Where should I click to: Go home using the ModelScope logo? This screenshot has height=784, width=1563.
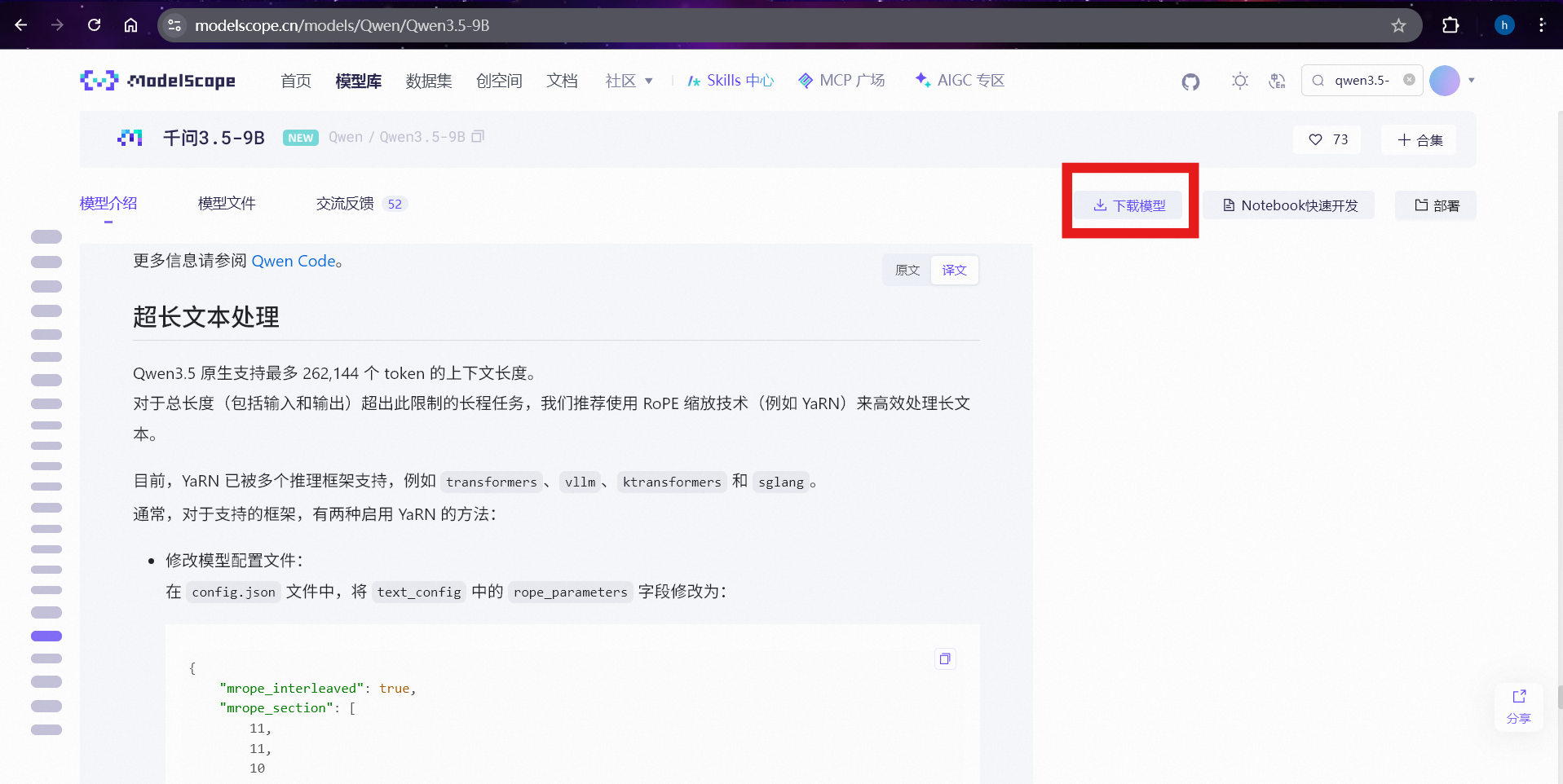pyautogui.click(x=157, y=80)
